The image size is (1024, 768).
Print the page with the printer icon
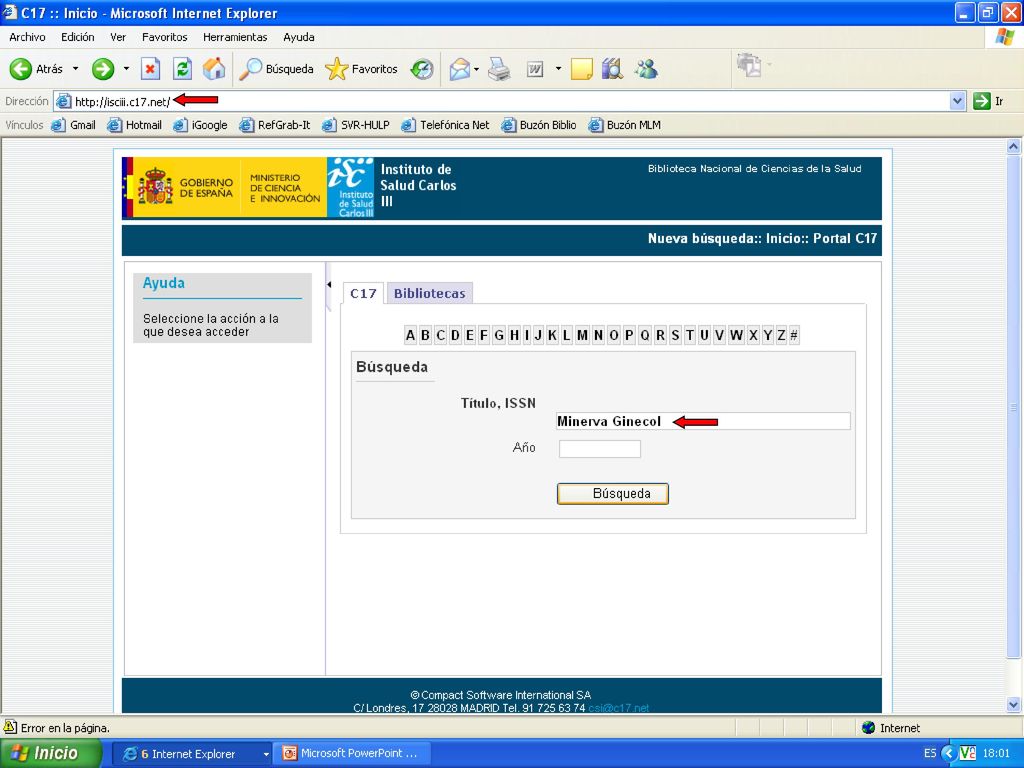(500, 69)
